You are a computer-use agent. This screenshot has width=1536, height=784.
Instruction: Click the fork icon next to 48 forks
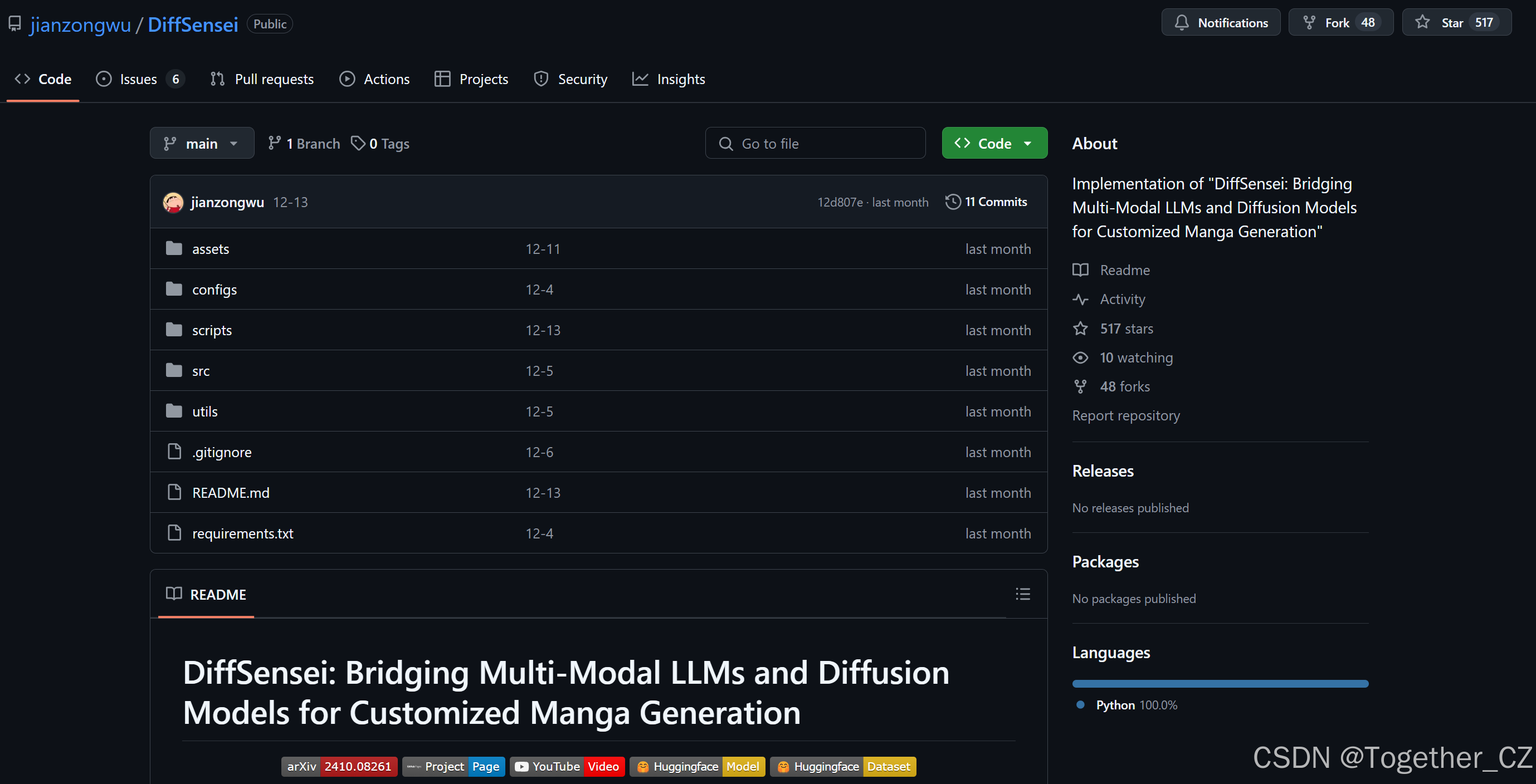click(x=1080, y=386)
